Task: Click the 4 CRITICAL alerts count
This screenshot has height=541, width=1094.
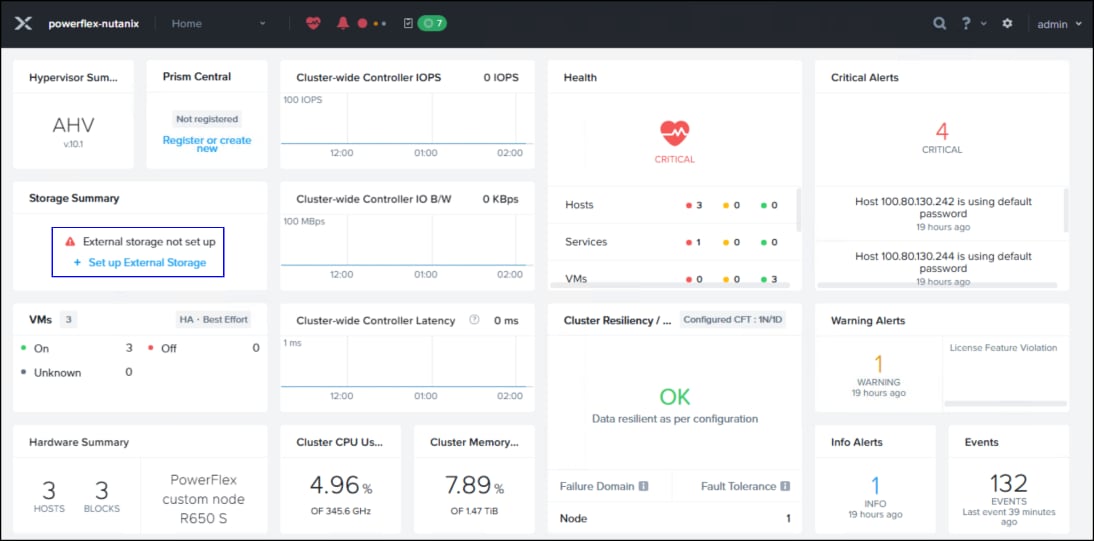Action: coord(942,137)
